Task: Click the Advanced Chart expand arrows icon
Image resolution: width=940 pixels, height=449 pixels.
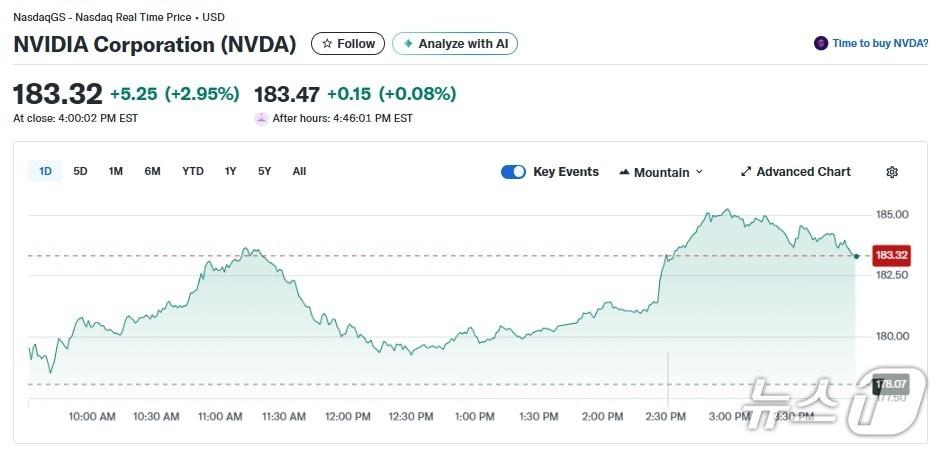Action: (x=745, y=172)
